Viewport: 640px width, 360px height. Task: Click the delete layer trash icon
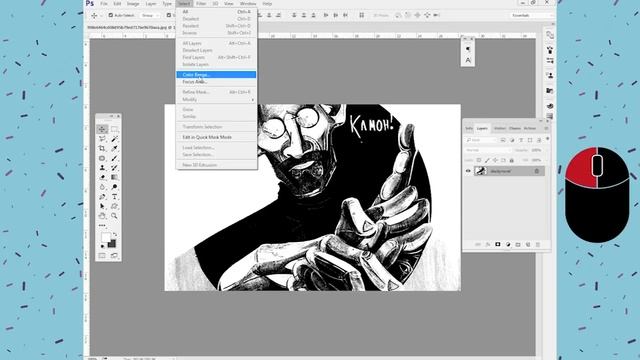(x=538, y=244)
